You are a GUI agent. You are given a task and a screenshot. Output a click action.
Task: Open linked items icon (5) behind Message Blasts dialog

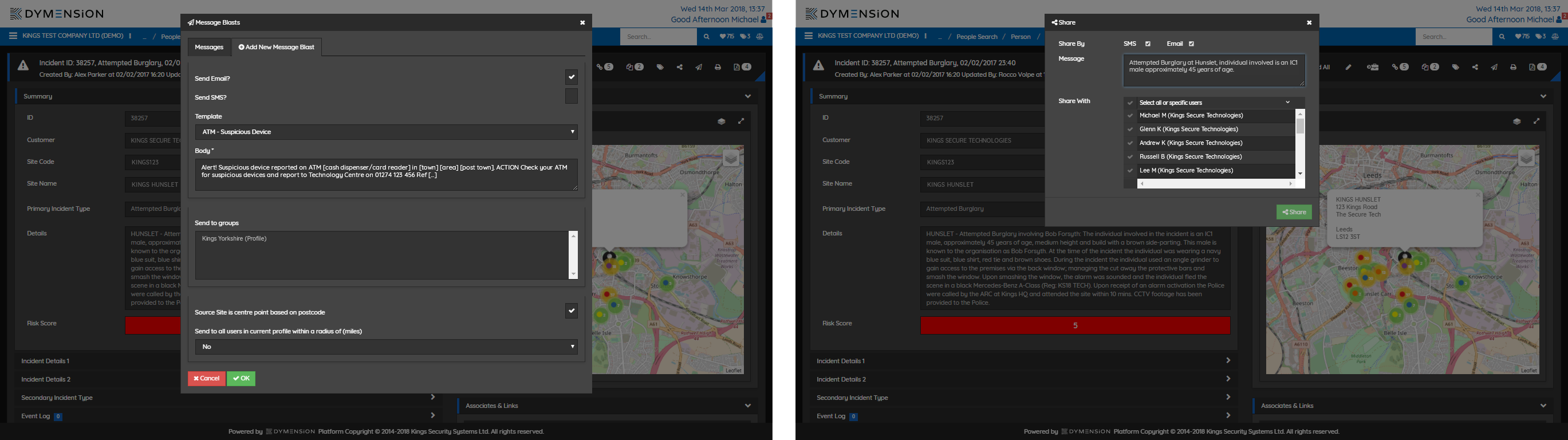(x=605, y=67)
